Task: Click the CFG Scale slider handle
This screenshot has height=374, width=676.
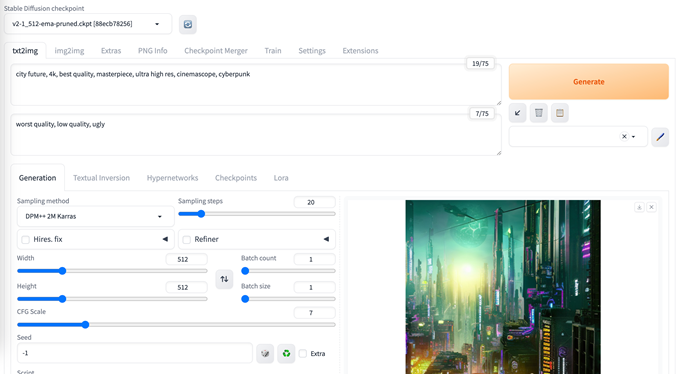Action: coord(85,324)
